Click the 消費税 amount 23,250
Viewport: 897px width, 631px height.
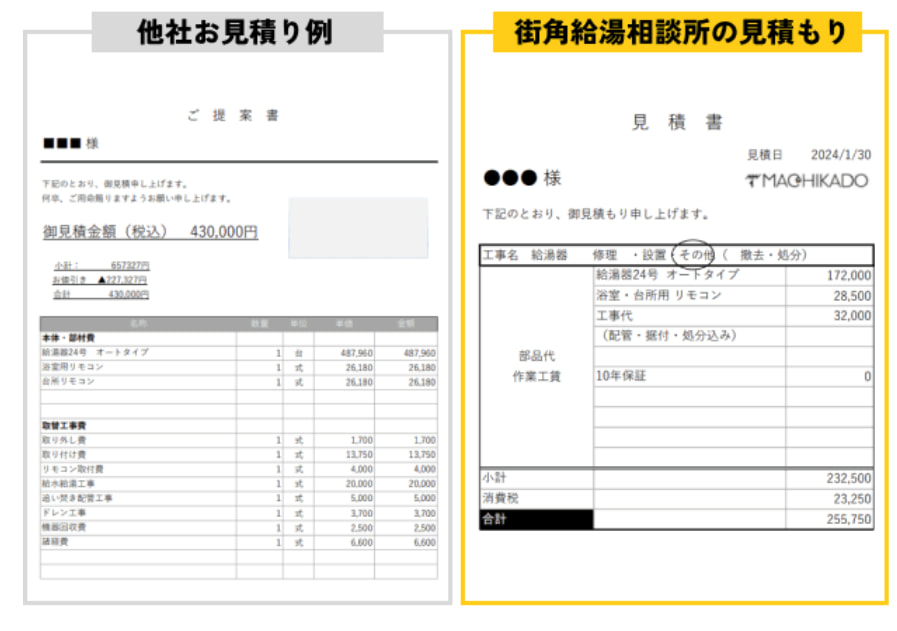[x=848, y=499]
